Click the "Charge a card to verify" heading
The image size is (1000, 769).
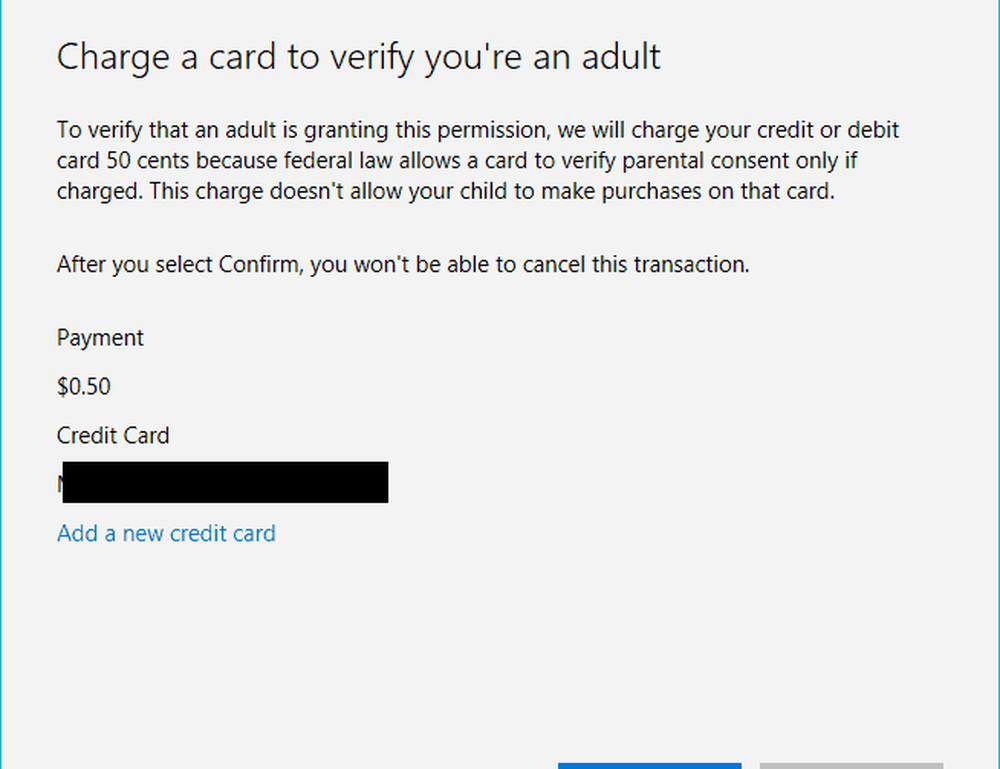[358, 57]
